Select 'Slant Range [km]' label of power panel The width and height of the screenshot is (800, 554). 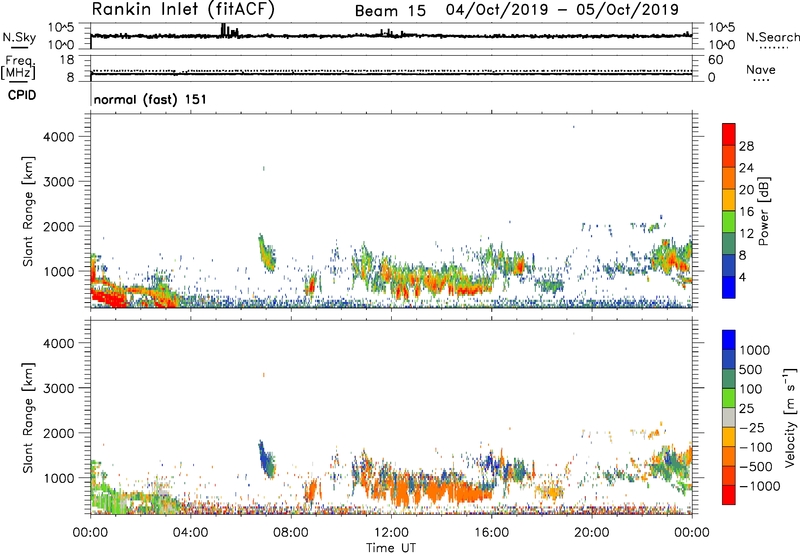[28, 211]
